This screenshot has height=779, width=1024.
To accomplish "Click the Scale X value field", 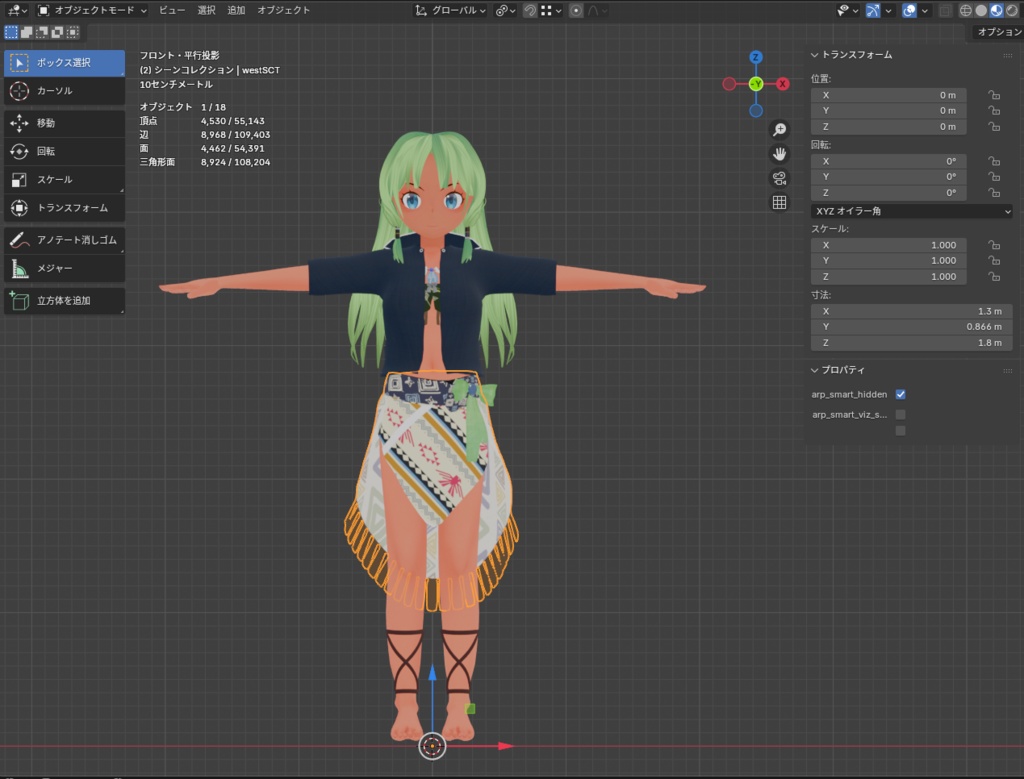I will click(x=889, y=245).
